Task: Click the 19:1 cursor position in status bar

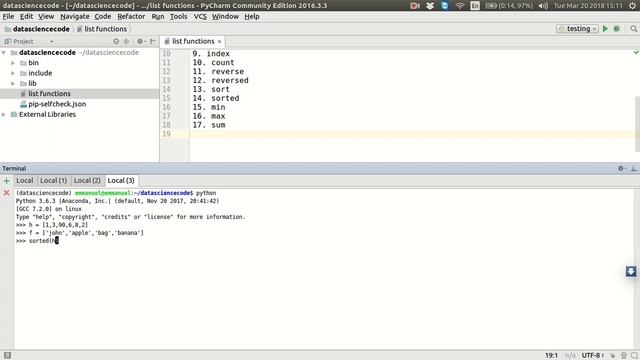Action: 551,356
